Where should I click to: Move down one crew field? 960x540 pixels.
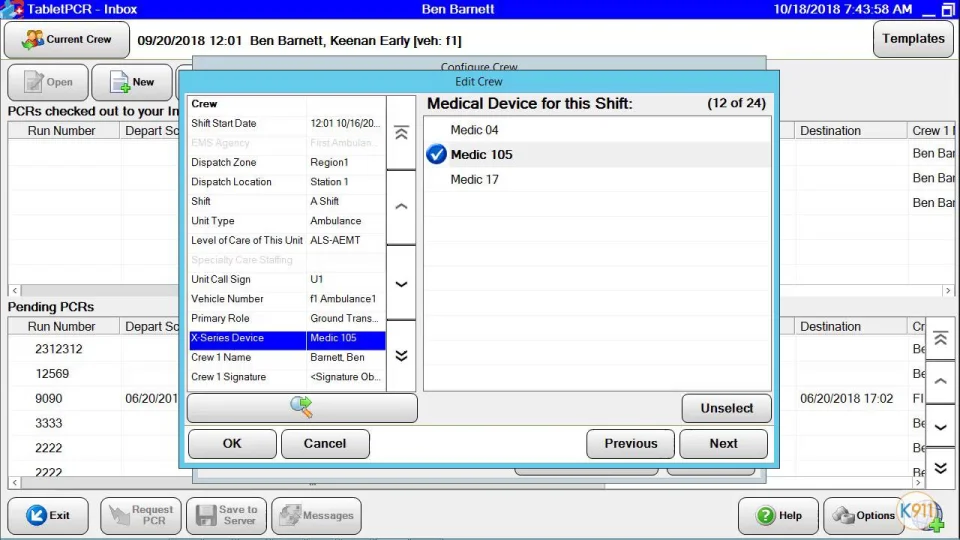click(x=401, y=283)
